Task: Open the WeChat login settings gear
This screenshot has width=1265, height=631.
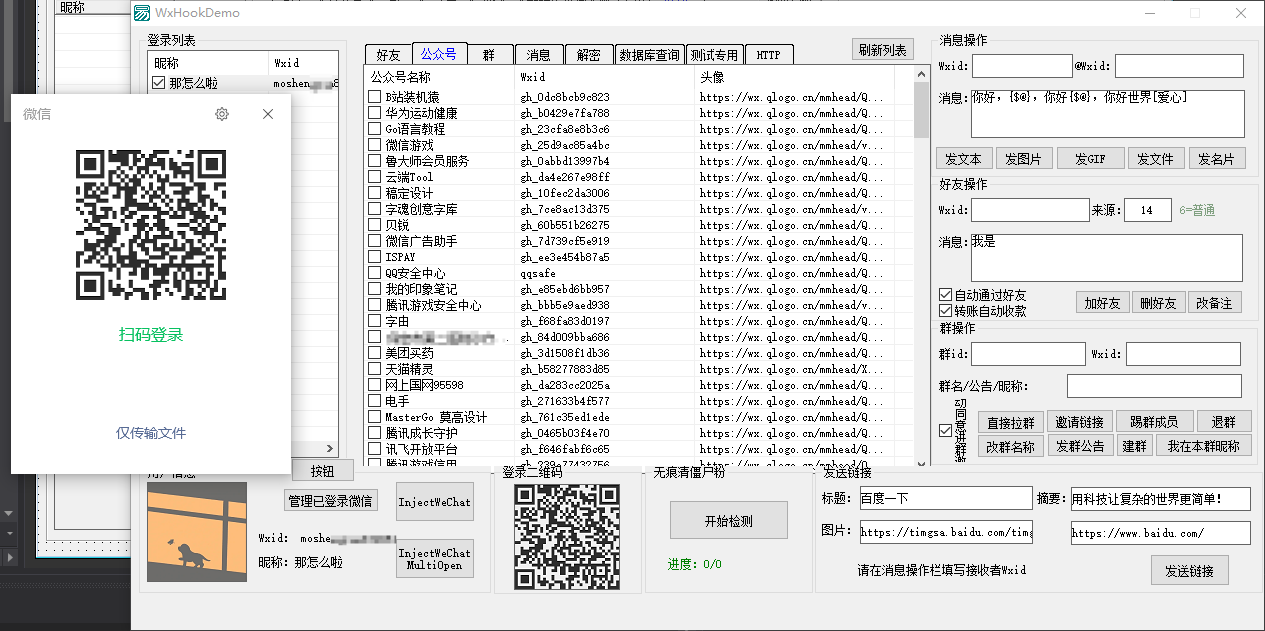Action: pos(222,114)
